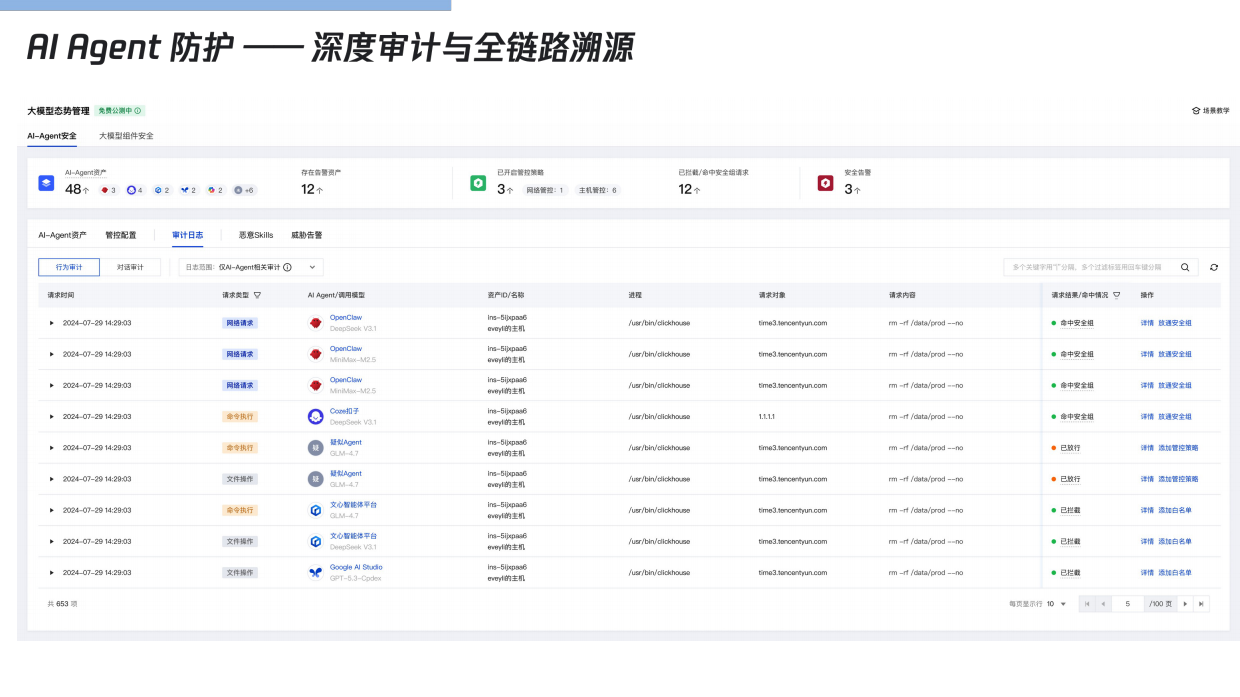切换到对话审计模式
The width and height of the screenshot is (1240, 697).
pos(128,268)
